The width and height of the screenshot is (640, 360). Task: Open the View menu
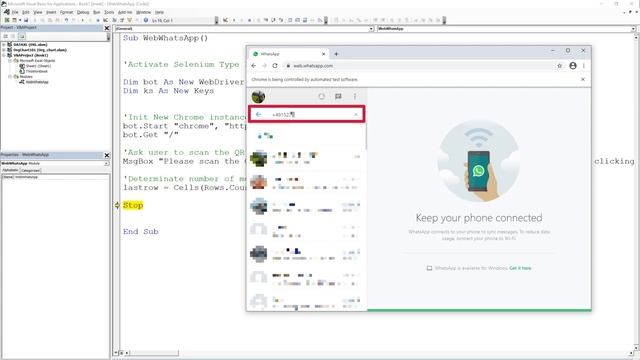(38, 12)
